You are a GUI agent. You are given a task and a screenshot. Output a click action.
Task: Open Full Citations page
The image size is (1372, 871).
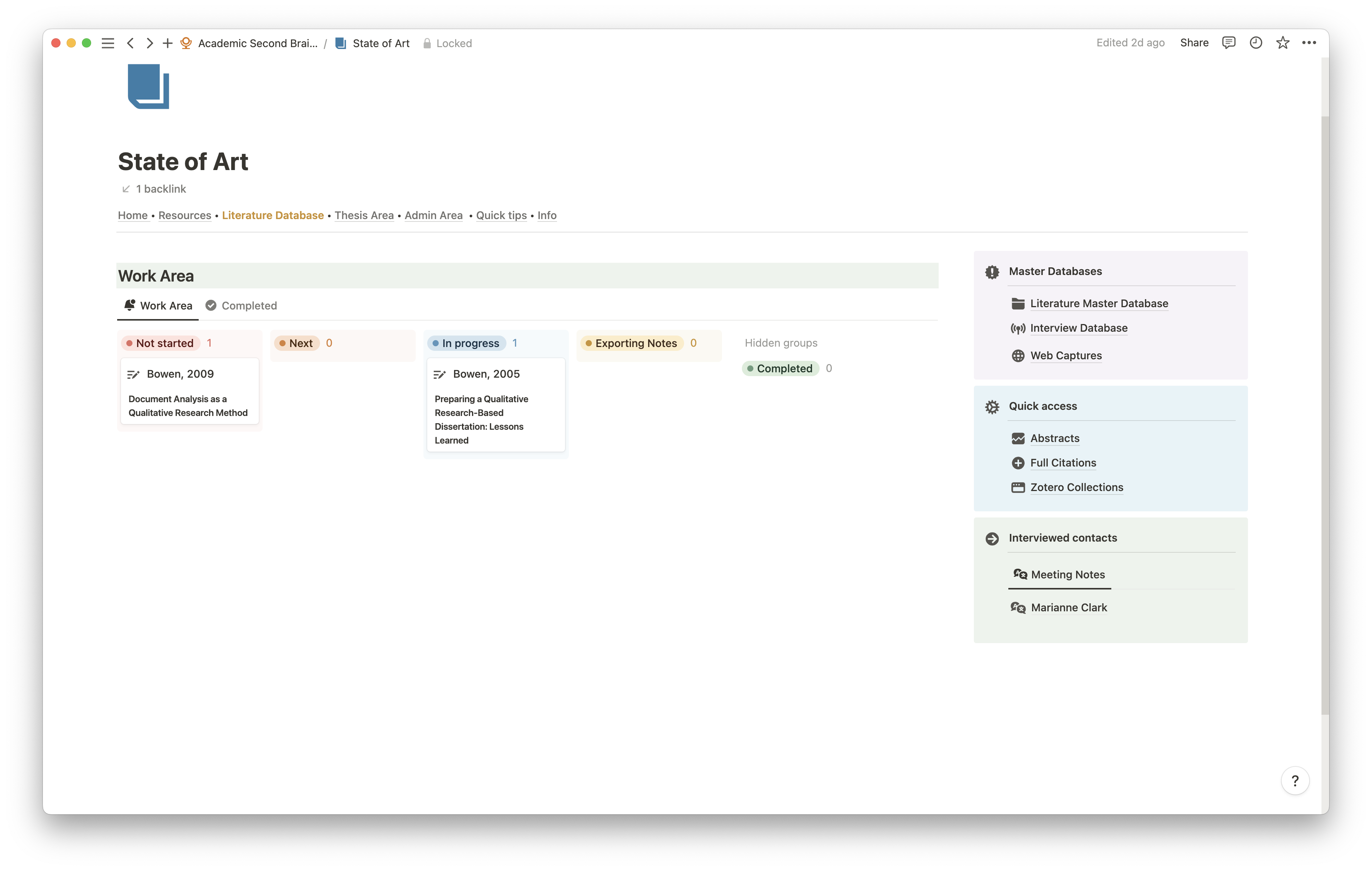(1063, 463)
